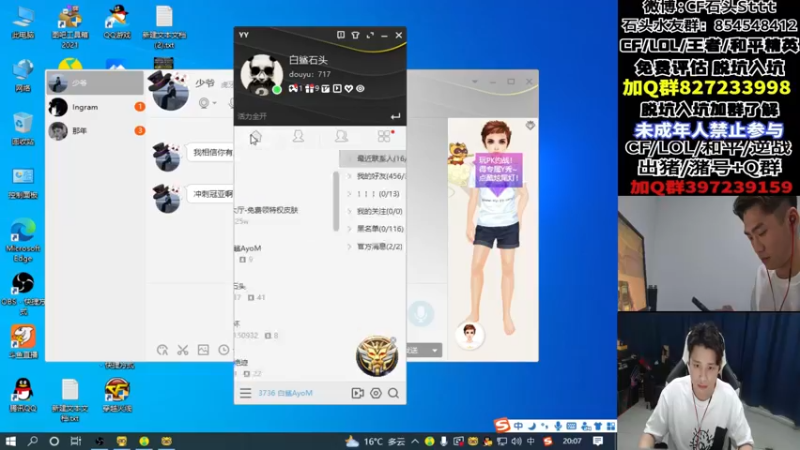Click the golden lion badge in YY window

[377, 356]
